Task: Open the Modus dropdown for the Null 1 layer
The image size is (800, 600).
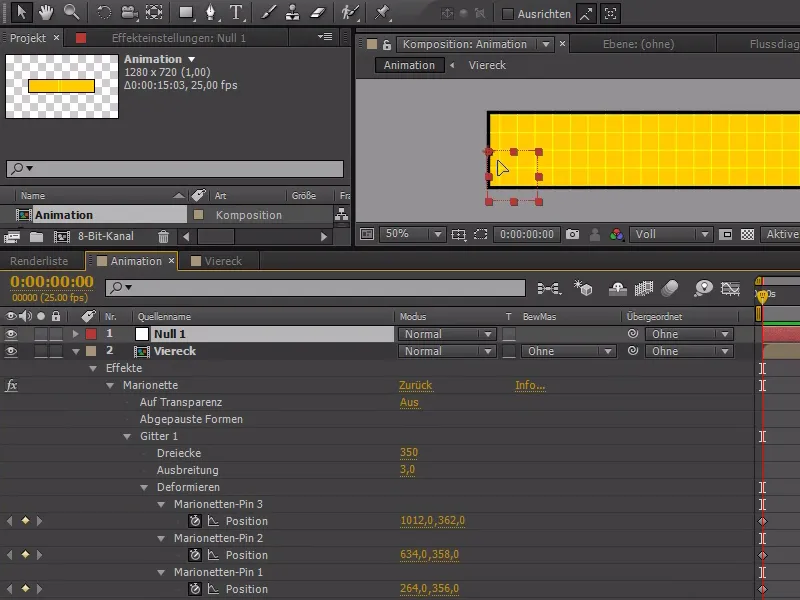Action: click(x=446, y=333)
